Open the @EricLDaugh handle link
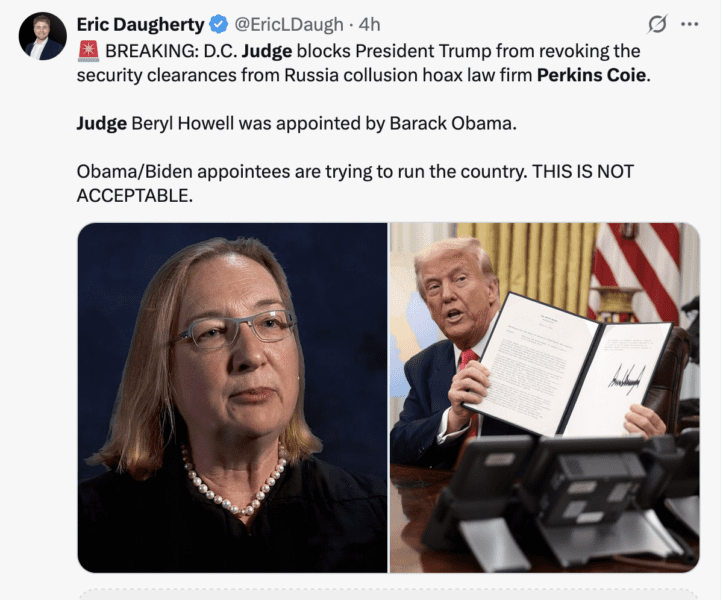This screenshot has height=600, width=723. 289,24
